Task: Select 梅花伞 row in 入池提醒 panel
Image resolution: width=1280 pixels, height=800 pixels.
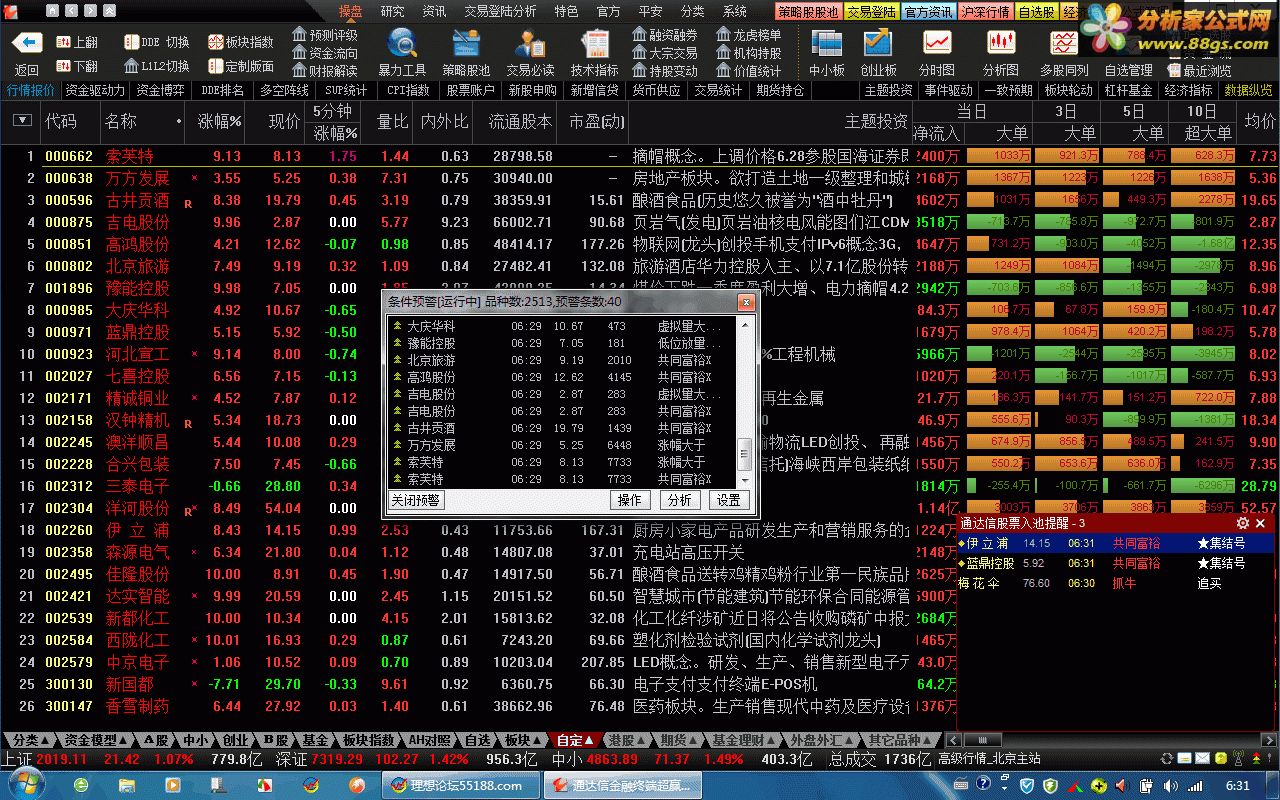Action: click(x=1116, y=583)
